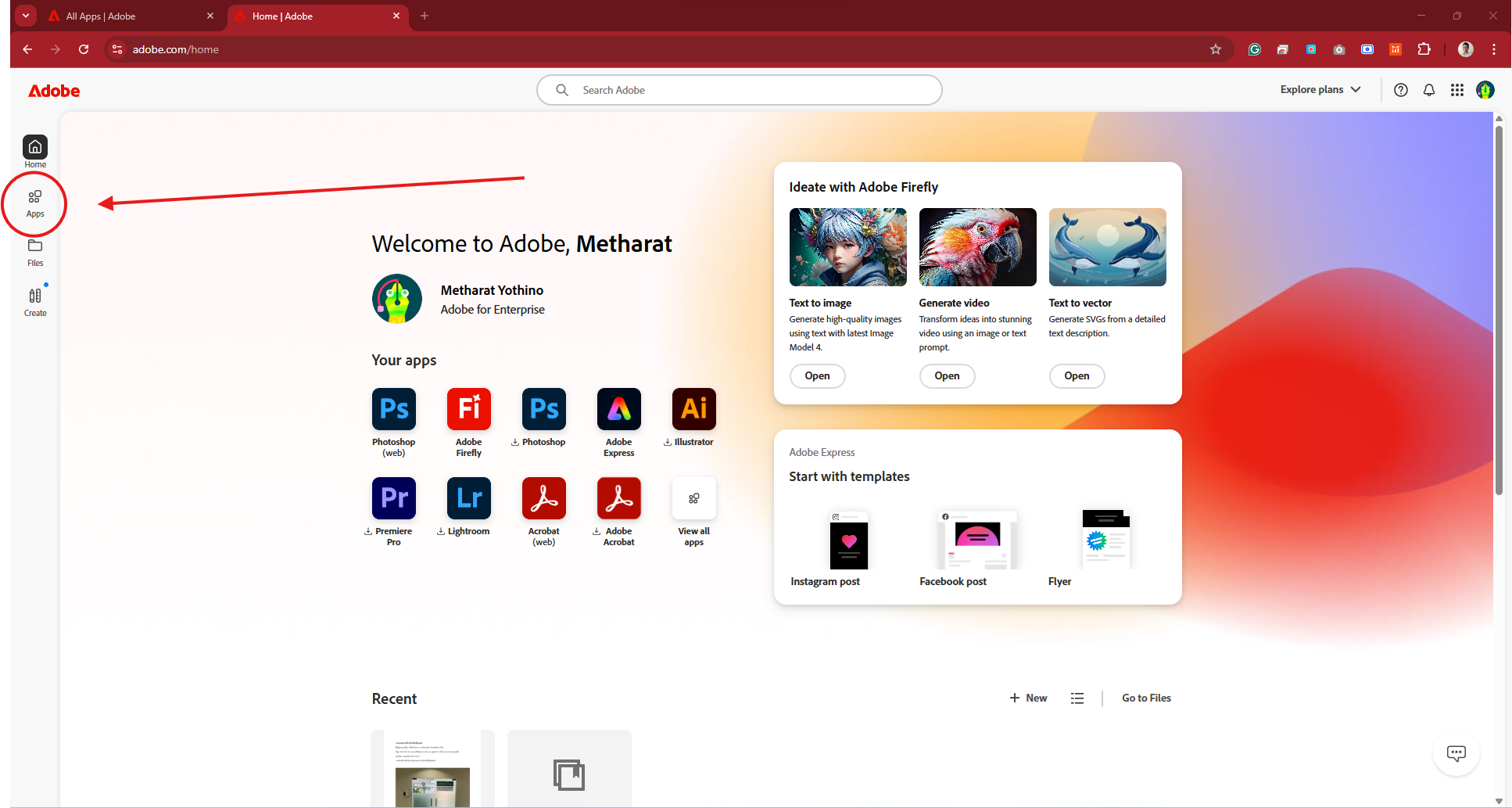Viewport: 1512px width, 808px height.
Task: Open Adobe Express app icon
Action: 619,409
